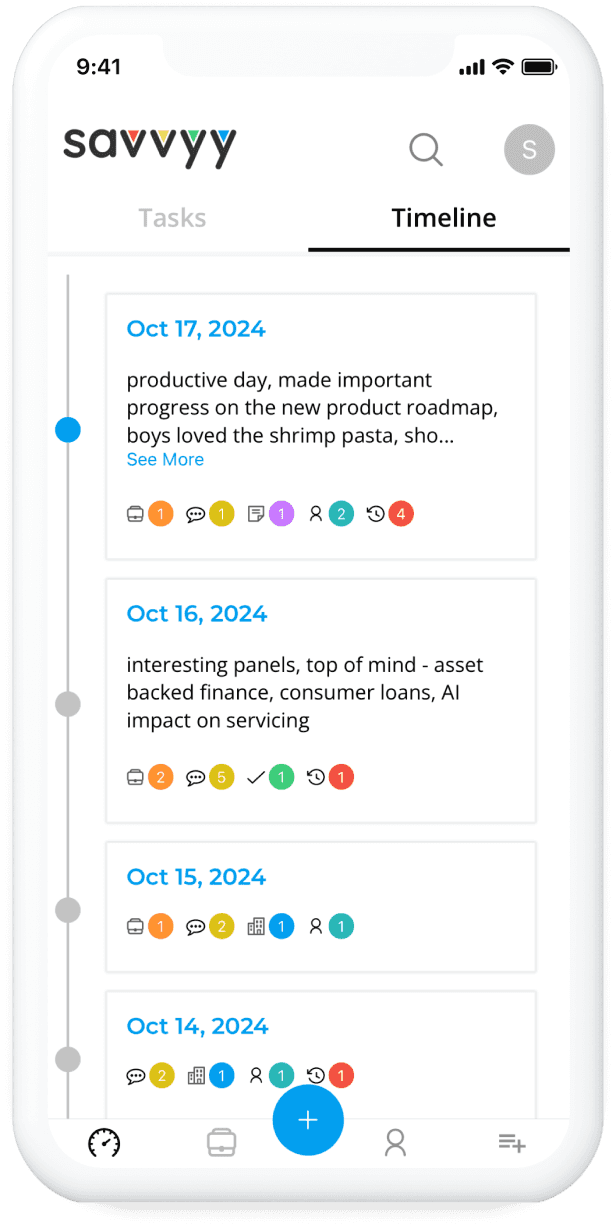Open the search magnifier icon

coord(426,149)
